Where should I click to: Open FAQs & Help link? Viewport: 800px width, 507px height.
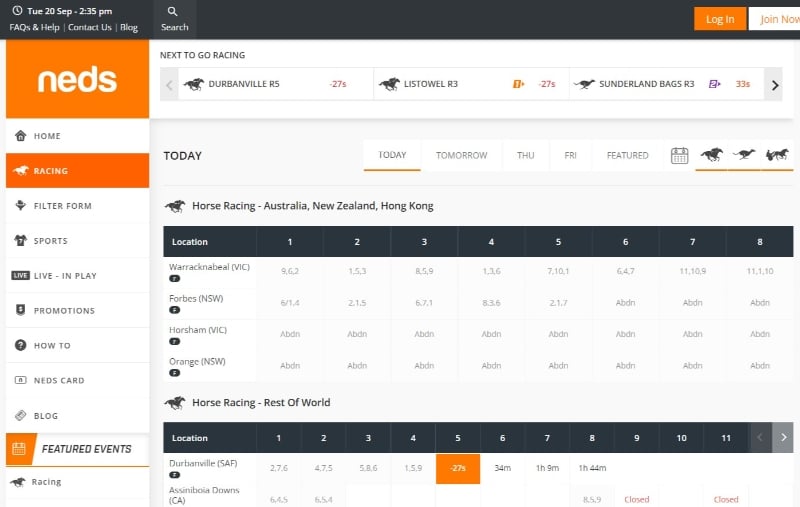(x=34, y=27)
